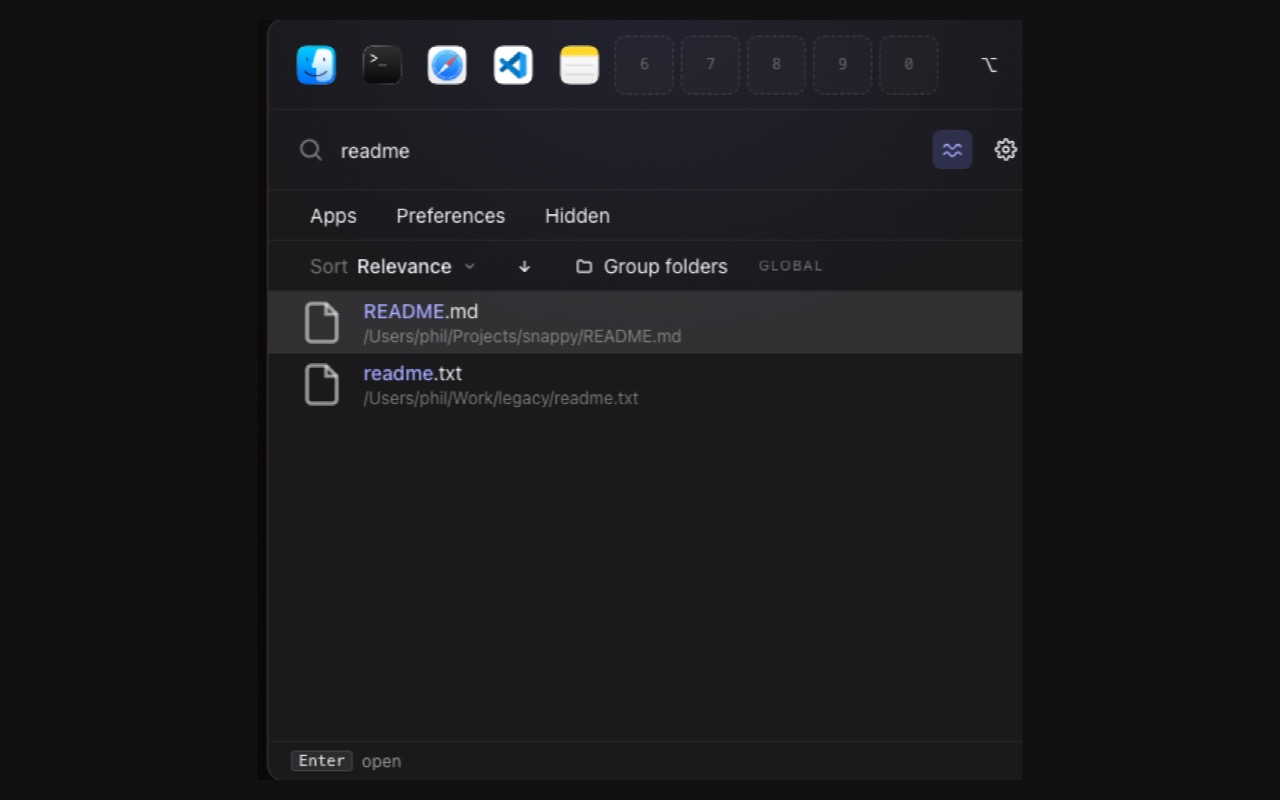The image size is (1280, 800).
Task: Launch Terminal from the shortcut bar
Action: 382,65
